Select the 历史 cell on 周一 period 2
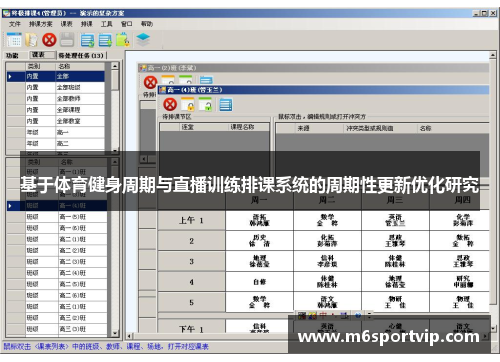The image size is (500, 362). pyautogui.click(x=259, y=241)
